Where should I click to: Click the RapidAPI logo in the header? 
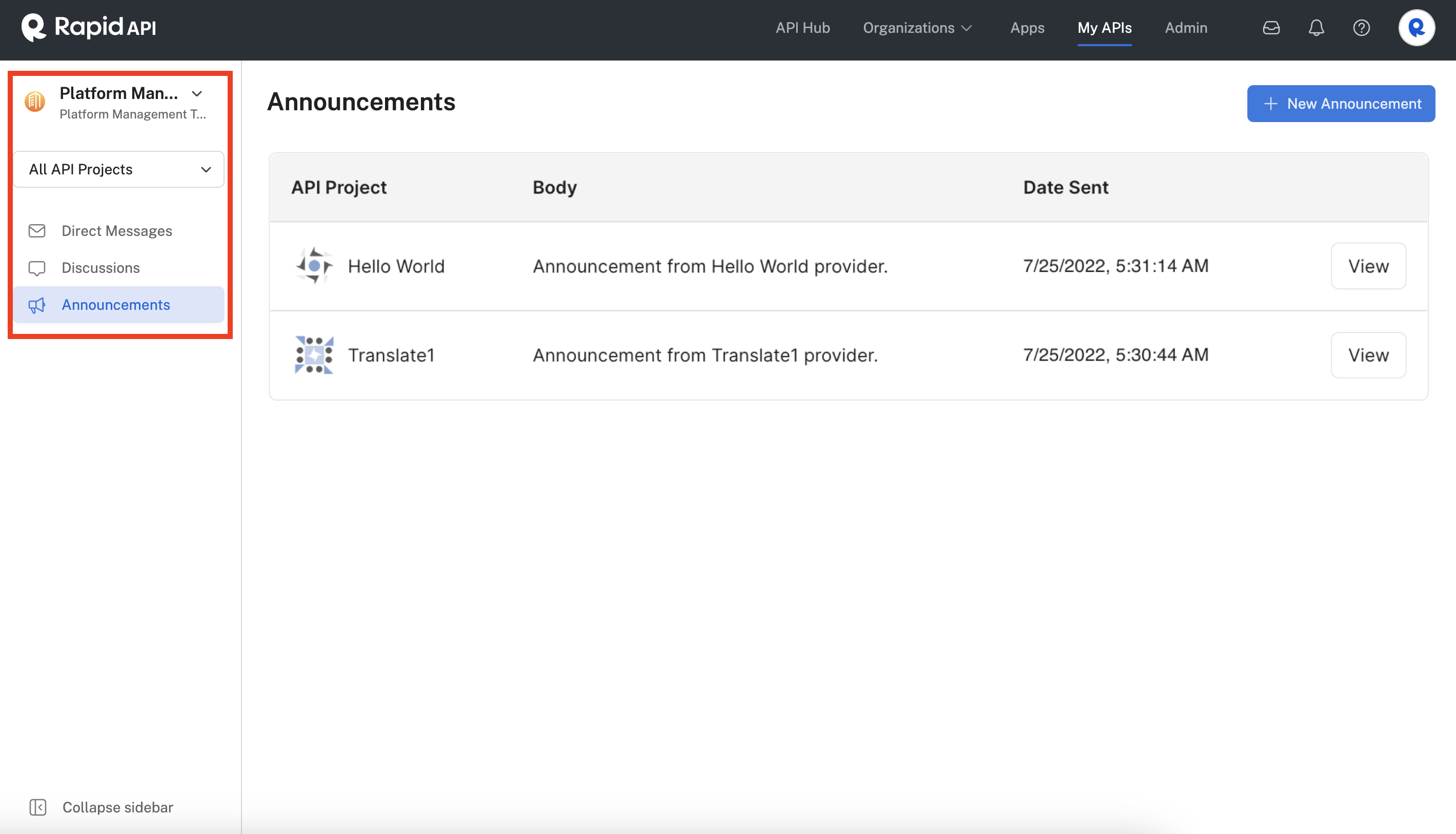coord(89,28)
